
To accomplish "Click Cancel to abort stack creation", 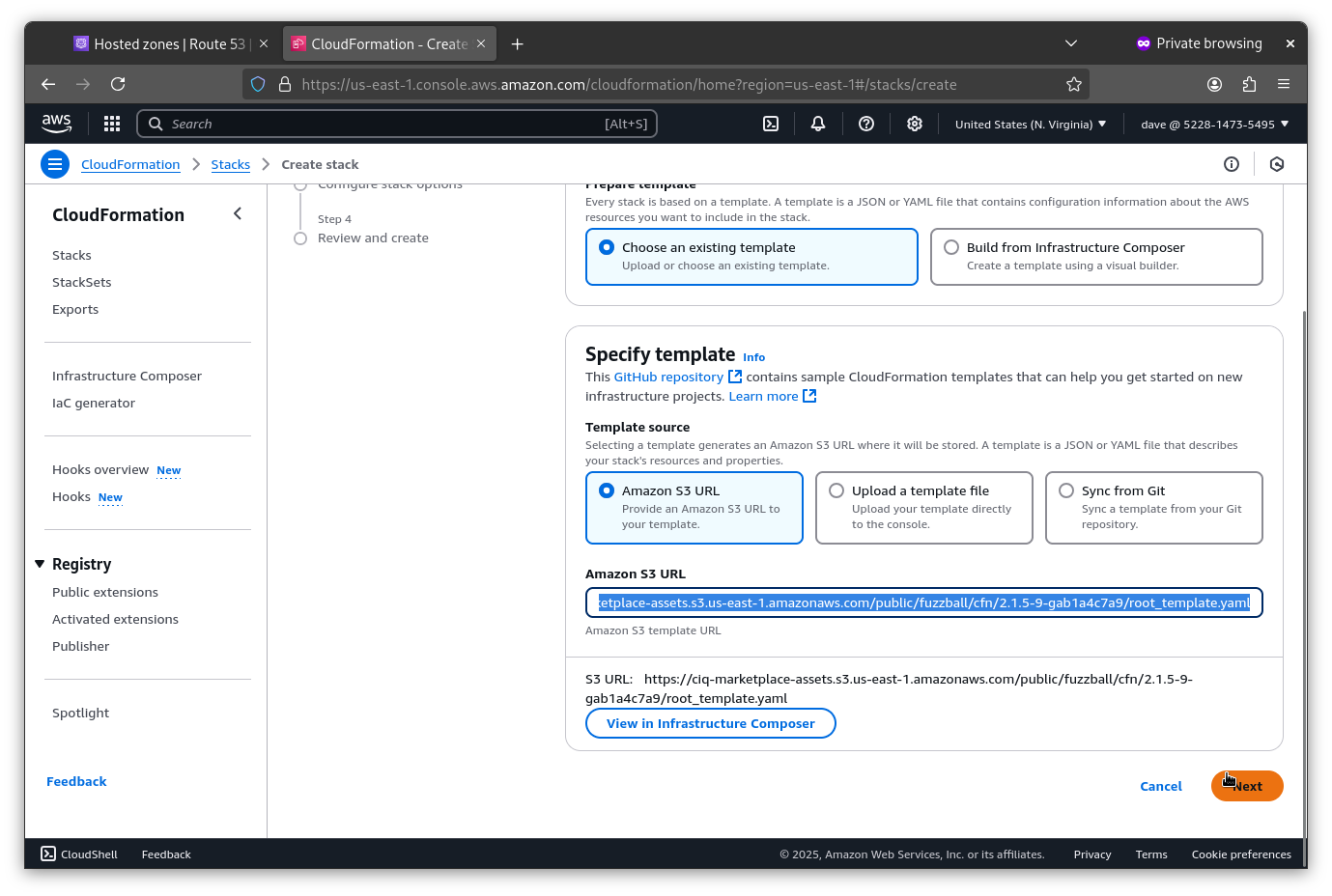I will pyautogui.click(x=1161, y=786).
